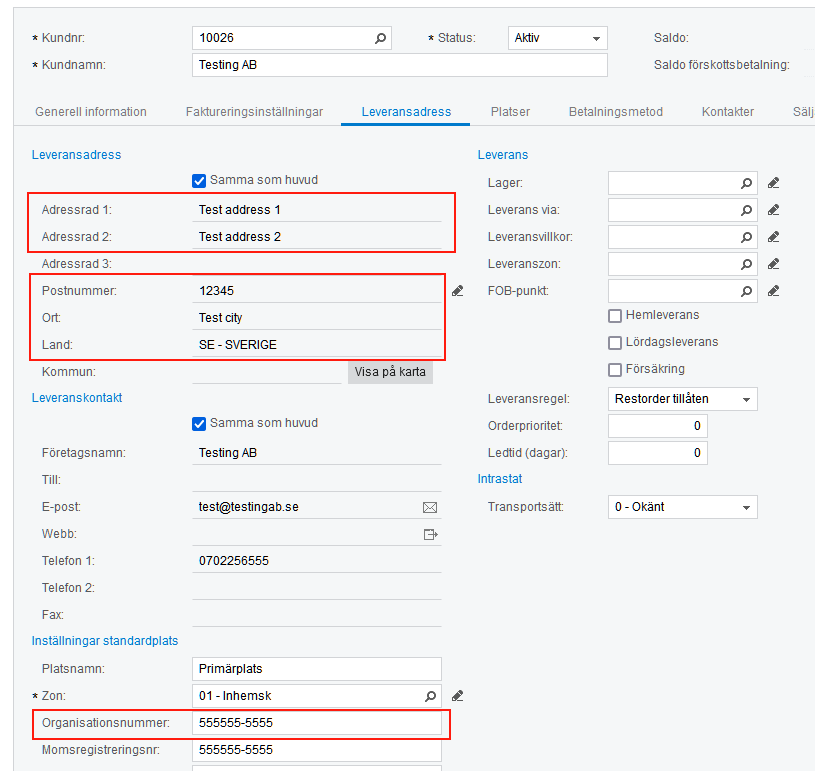Open the Leverans via lookup magnifier
The height and width of the screenshot is (771, 815).
746,210
